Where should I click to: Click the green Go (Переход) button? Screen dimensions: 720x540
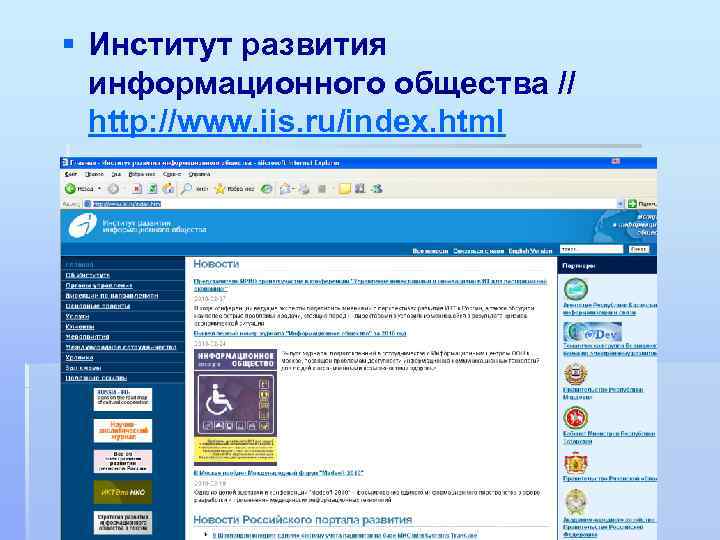point(642,203)
